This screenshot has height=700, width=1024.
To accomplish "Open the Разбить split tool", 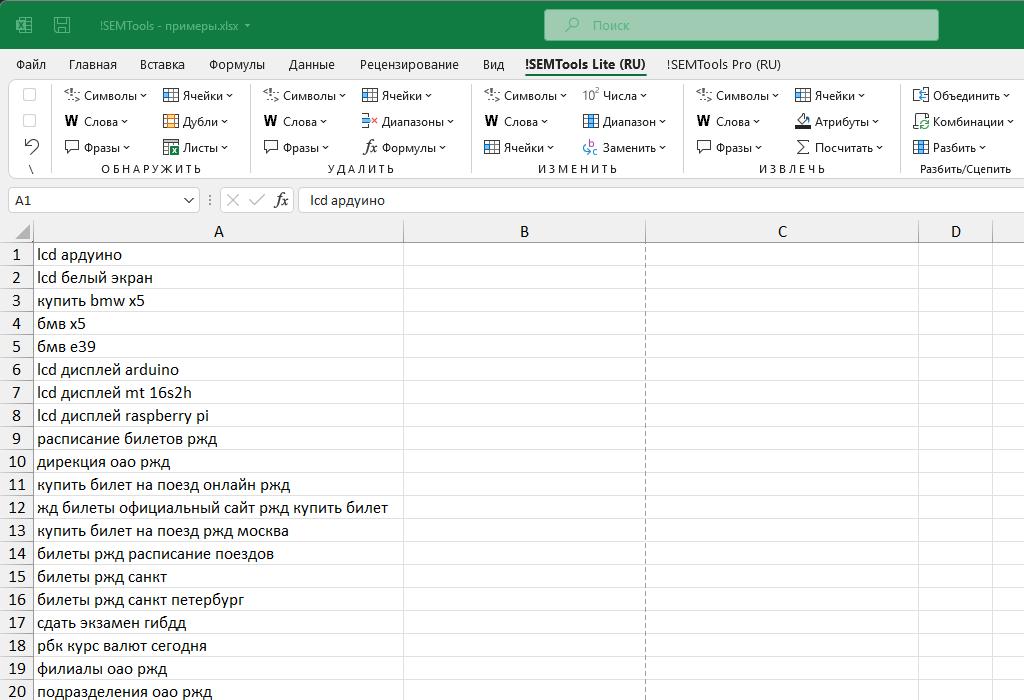I will 950,148.
